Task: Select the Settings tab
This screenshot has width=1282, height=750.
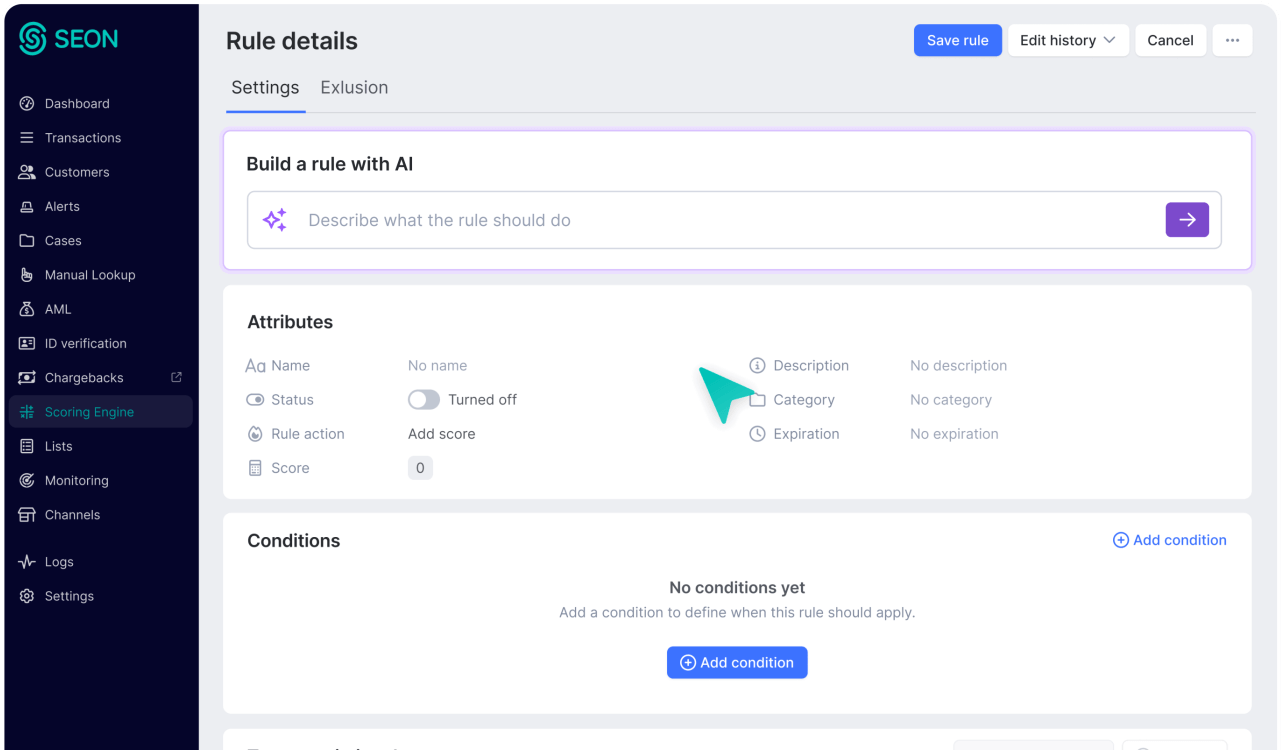Action: tap(265, 88)
